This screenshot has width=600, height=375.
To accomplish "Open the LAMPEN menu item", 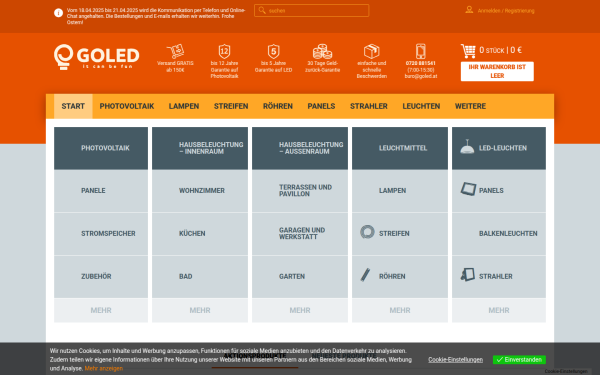I will tap(184, 106).
